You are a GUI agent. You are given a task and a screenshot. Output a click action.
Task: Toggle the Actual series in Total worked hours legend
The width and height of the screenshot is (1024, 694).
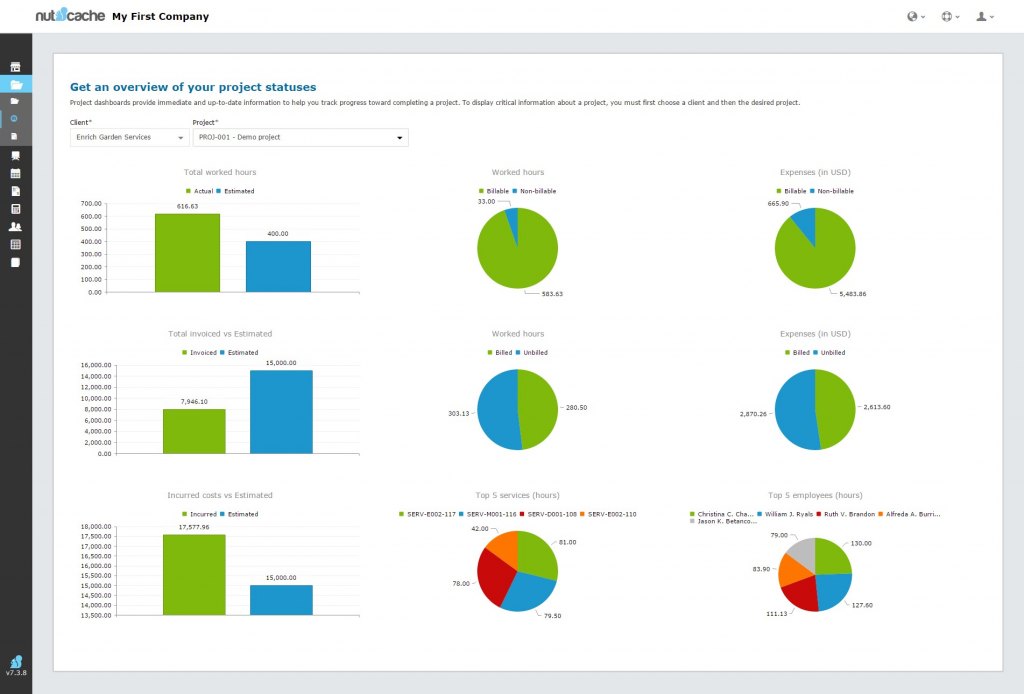(x=201, y=191)
